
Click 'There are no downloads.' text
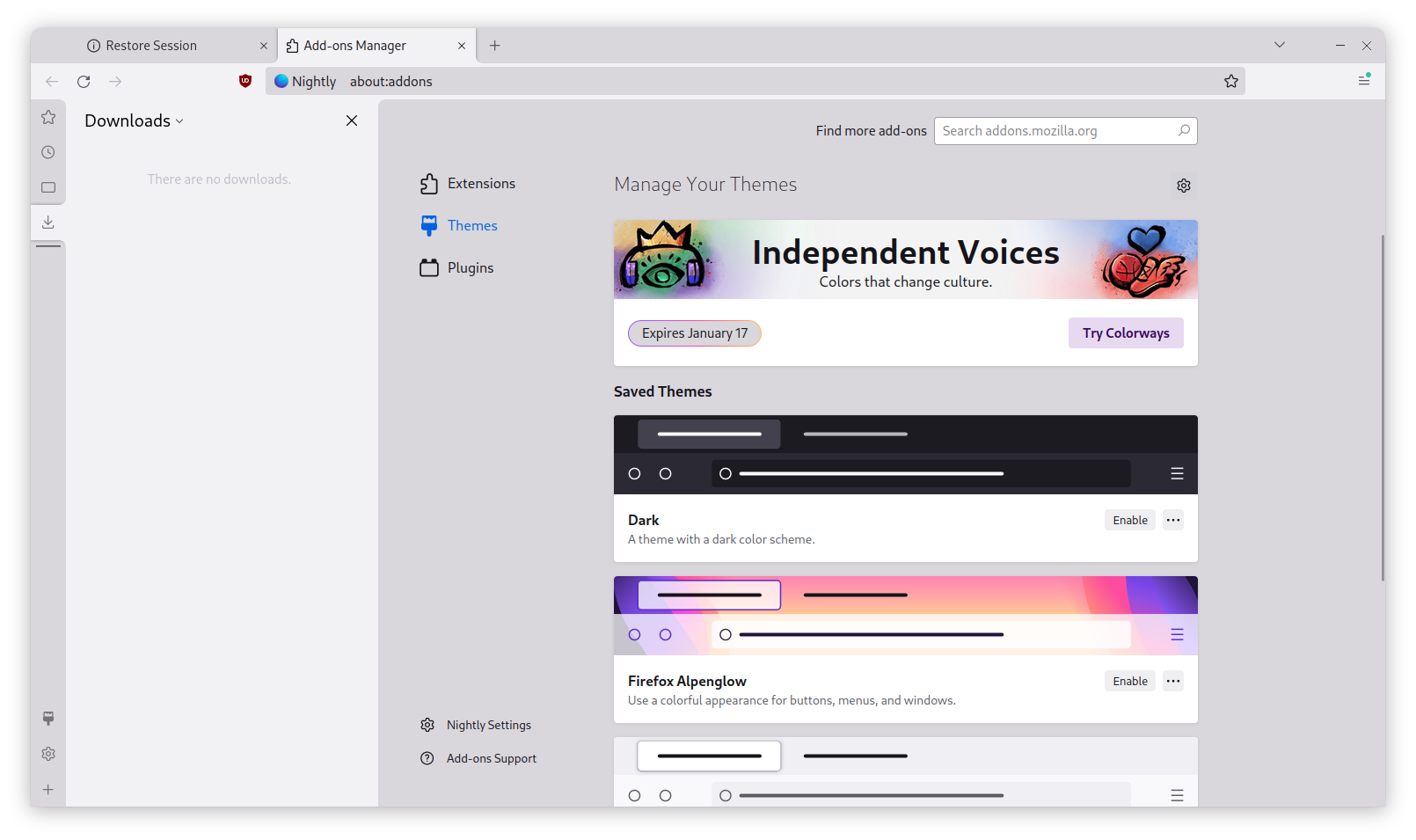[x=219, y=179]
